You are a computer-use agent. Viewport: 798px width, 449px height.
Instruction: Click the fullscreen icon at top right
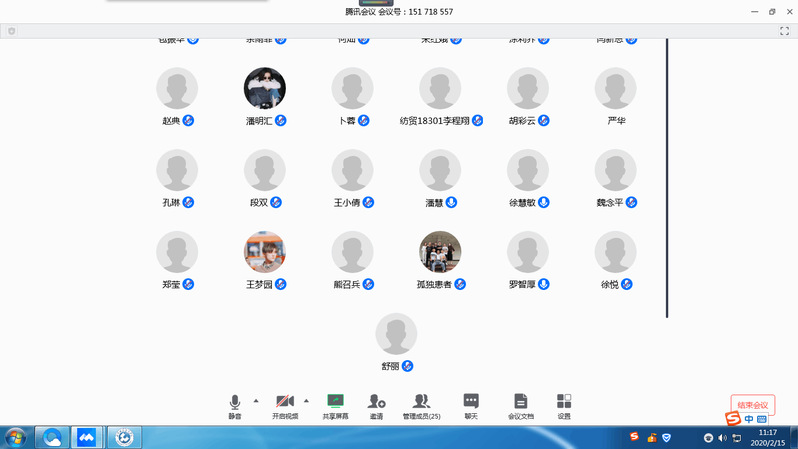[785, 31]
